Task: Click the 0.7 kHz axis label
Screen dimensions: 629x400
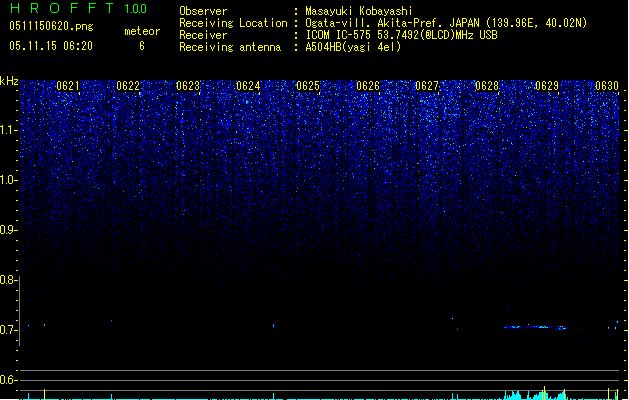Action: 9,330
